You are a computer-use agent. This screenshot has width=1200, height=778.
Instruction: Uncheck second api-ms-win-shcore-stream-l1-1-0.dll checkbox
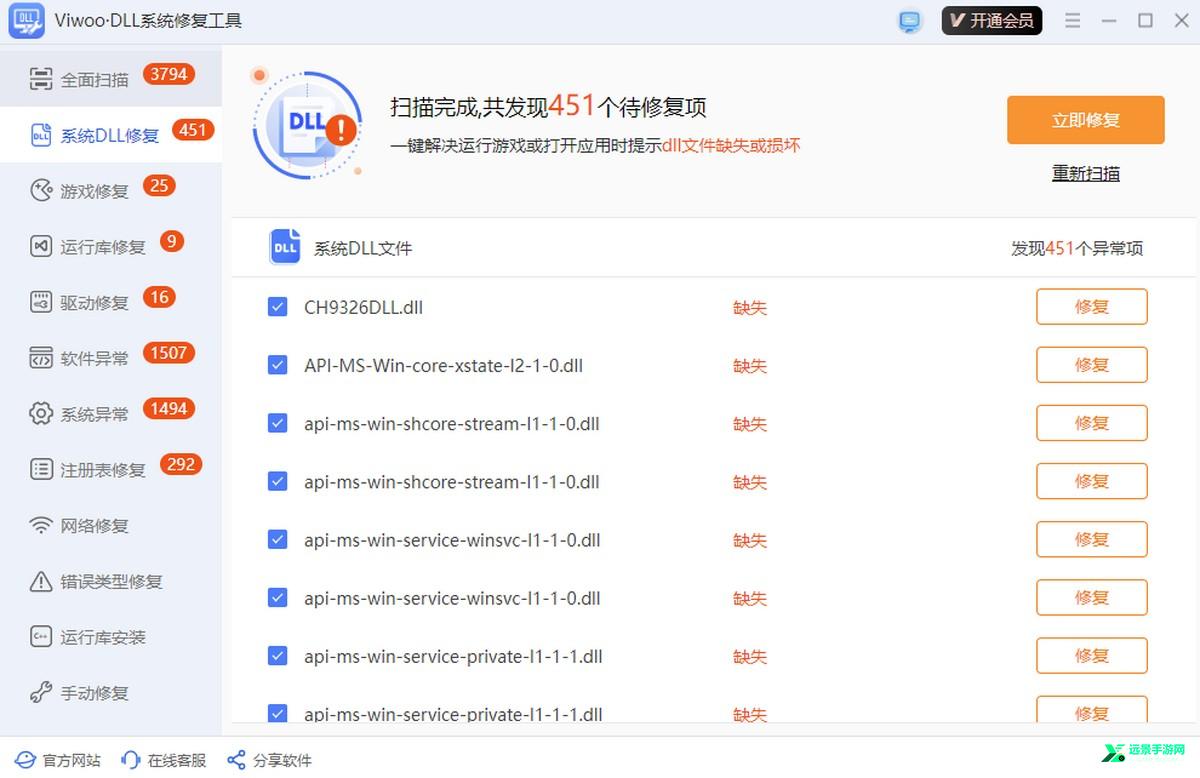278,481
